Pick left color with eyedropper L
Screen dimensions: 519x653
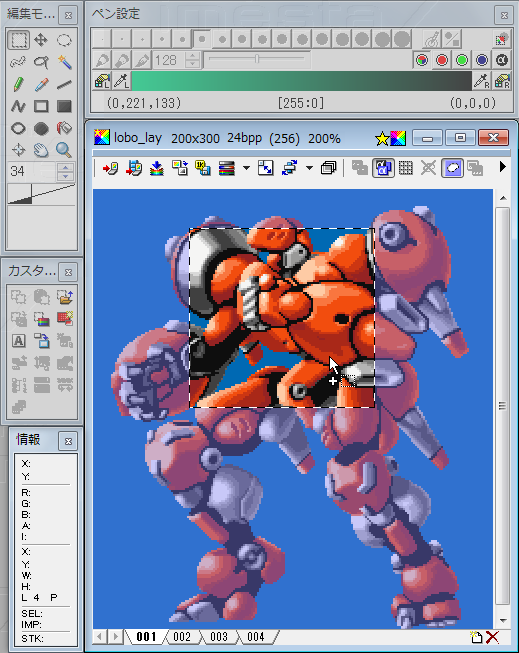[121, 81]
